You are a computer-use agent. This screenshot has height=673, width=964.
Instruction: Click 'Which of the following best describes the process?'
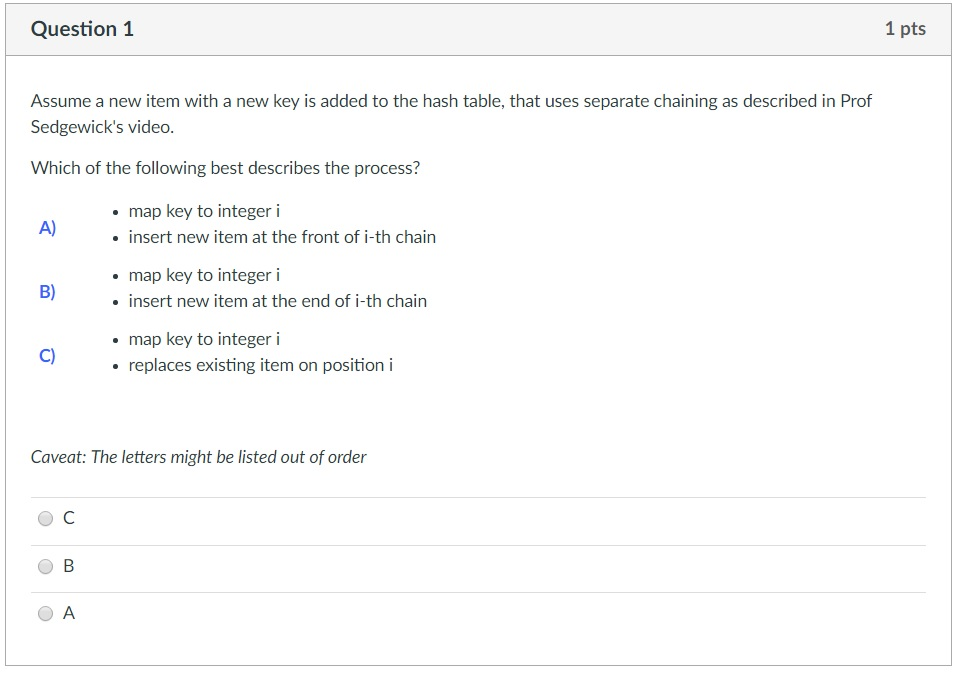(224, 168)
